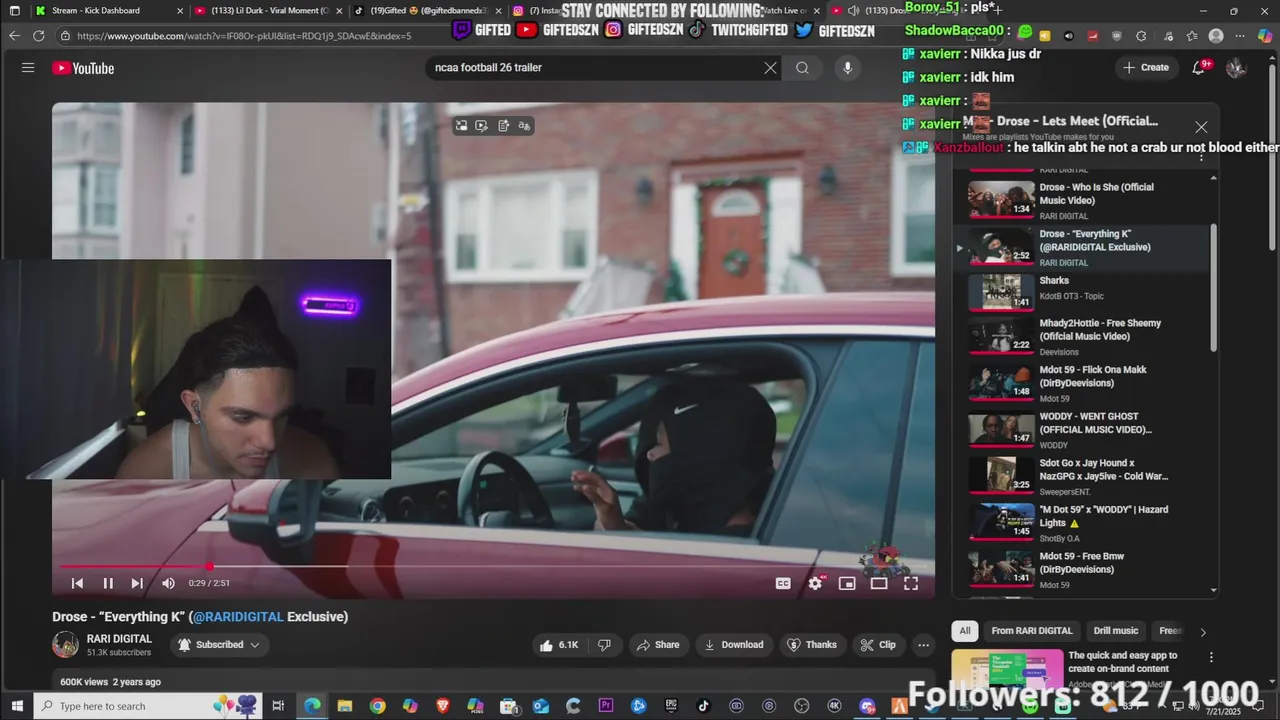Play "Mhady2Hottie - Free Sheemy" playlist item
Screen dimensions: 1280x720
[1080, 337]
